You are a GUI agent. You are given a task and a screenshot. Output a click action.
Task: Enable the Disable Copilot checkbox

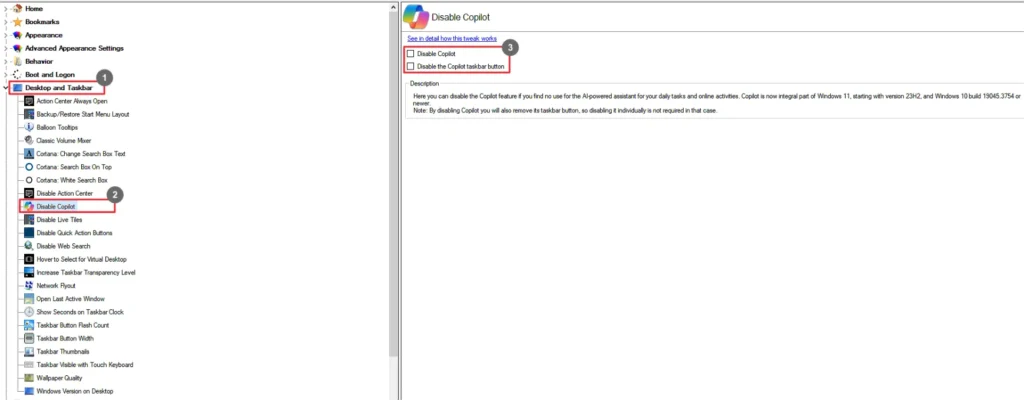pos(411,54)
